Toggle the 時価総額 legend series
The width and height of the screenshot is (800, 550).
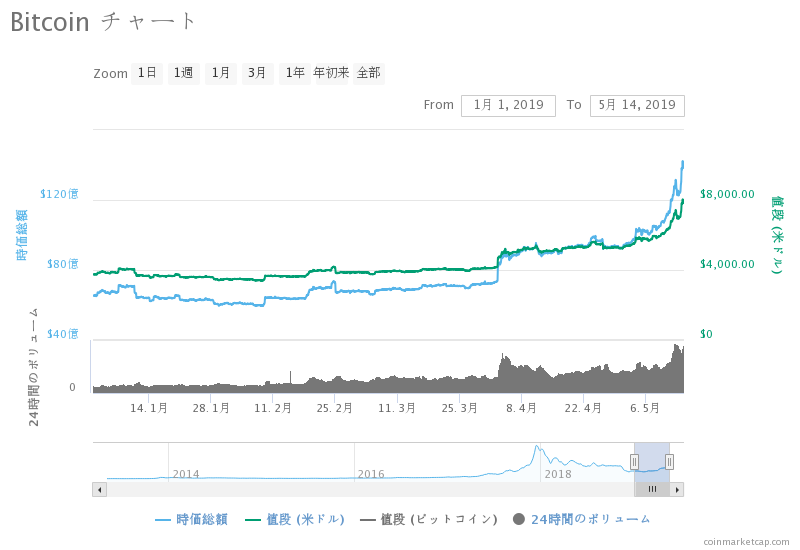[x=191, y=519]
